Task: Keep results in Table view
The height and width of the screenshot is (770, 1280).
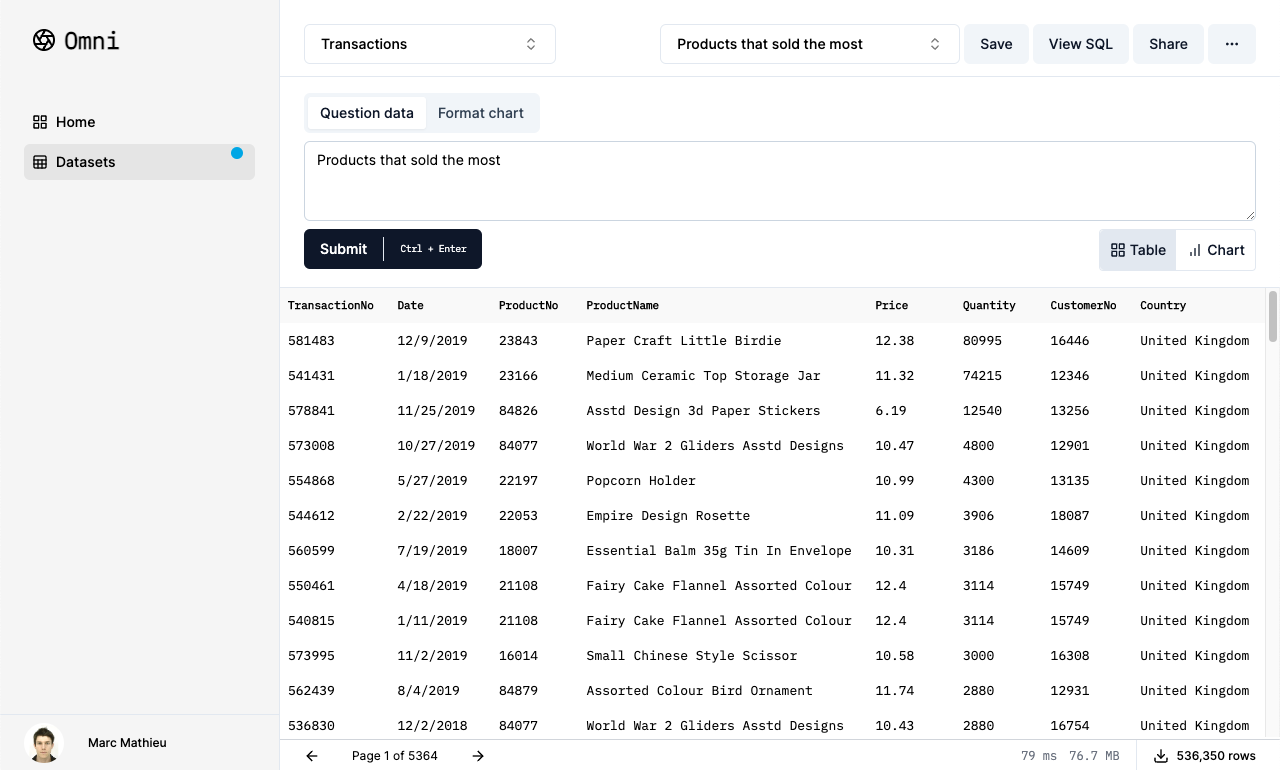Action: point(1137,249)
